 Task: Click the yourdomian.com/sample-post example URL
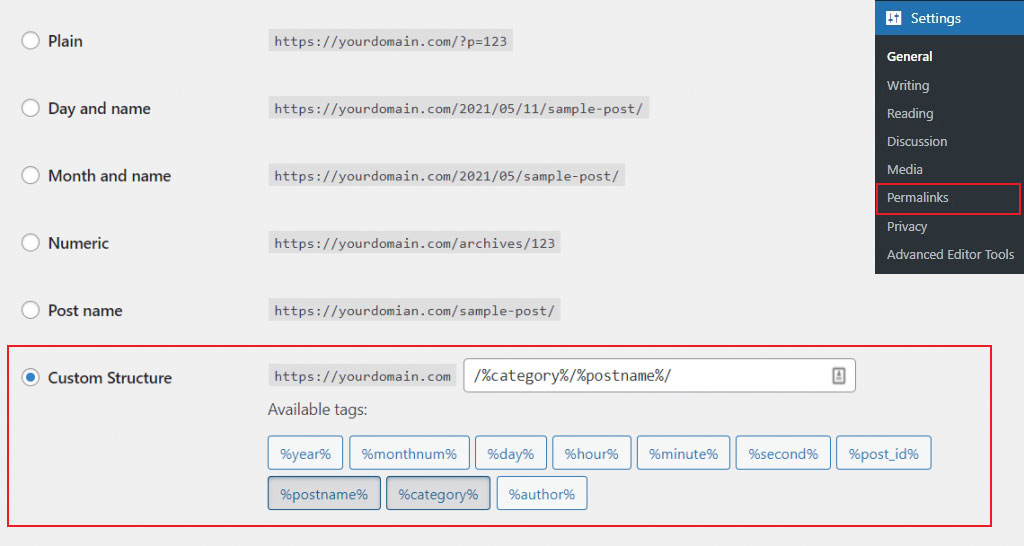414,310
